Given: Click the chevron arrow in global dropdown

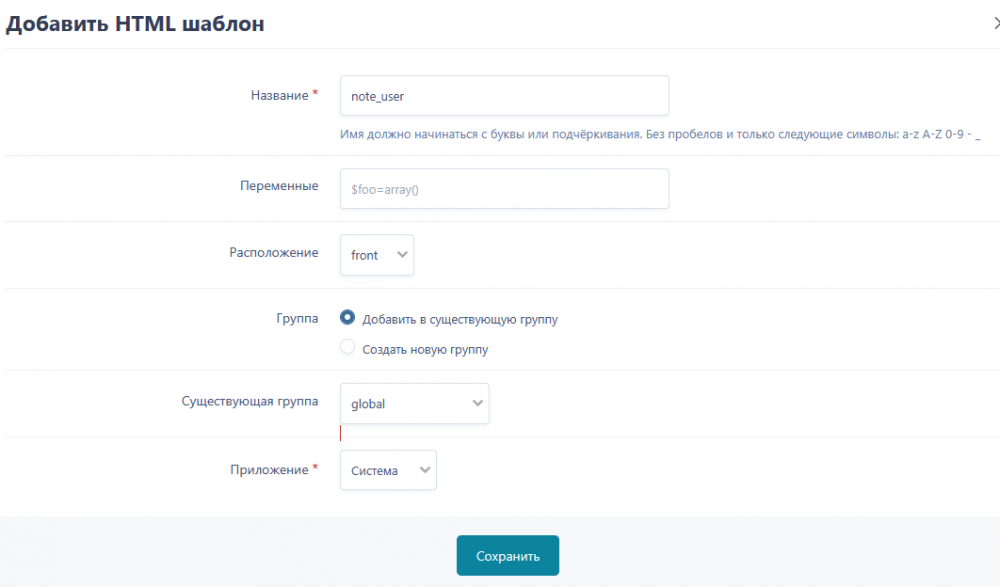Looking at the screenshot, I should (x=478, y=403).
